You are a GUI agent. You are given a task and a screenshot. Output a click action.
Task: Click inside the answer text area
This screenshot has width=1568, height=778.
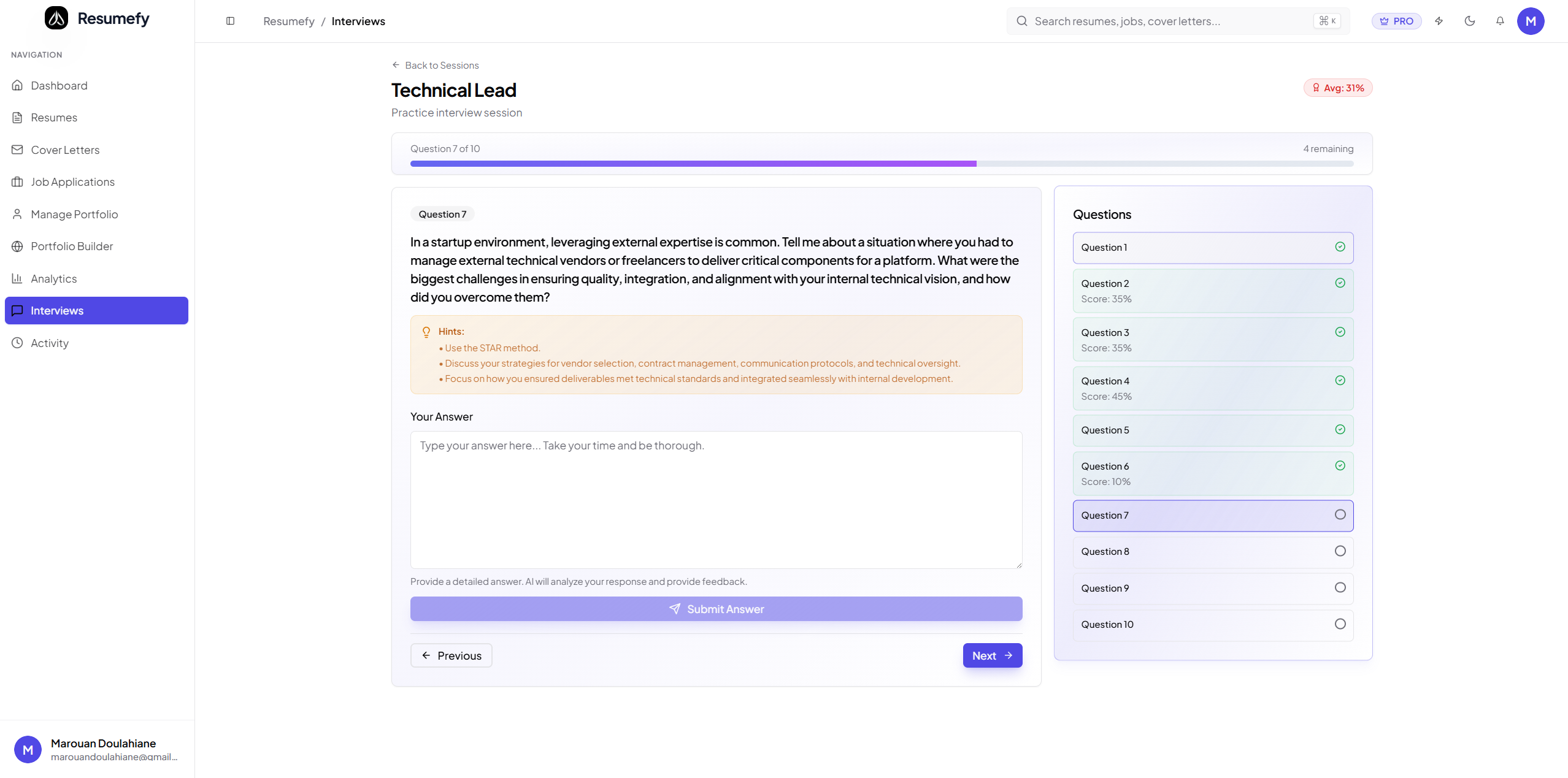pyautogui.click(x=715, y=500)
